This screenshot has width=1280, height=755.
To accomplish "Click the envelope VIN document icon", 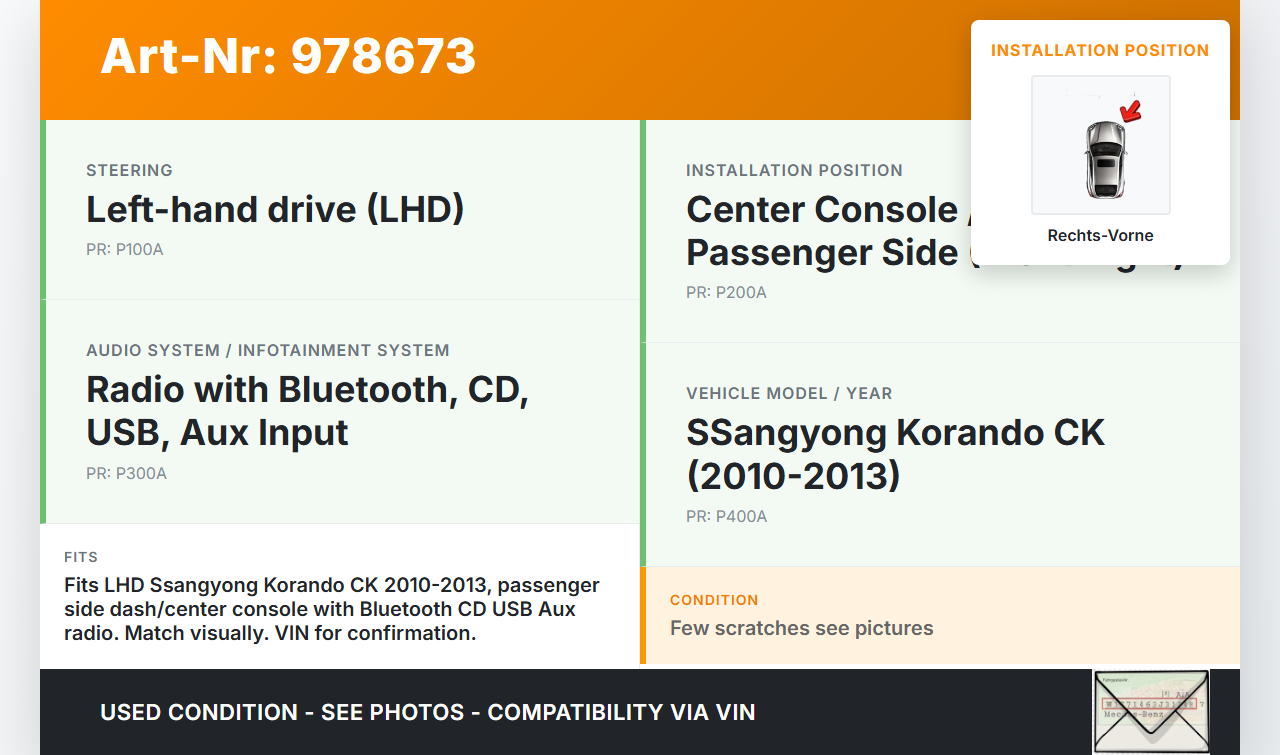I will (x=1150, y=711).
